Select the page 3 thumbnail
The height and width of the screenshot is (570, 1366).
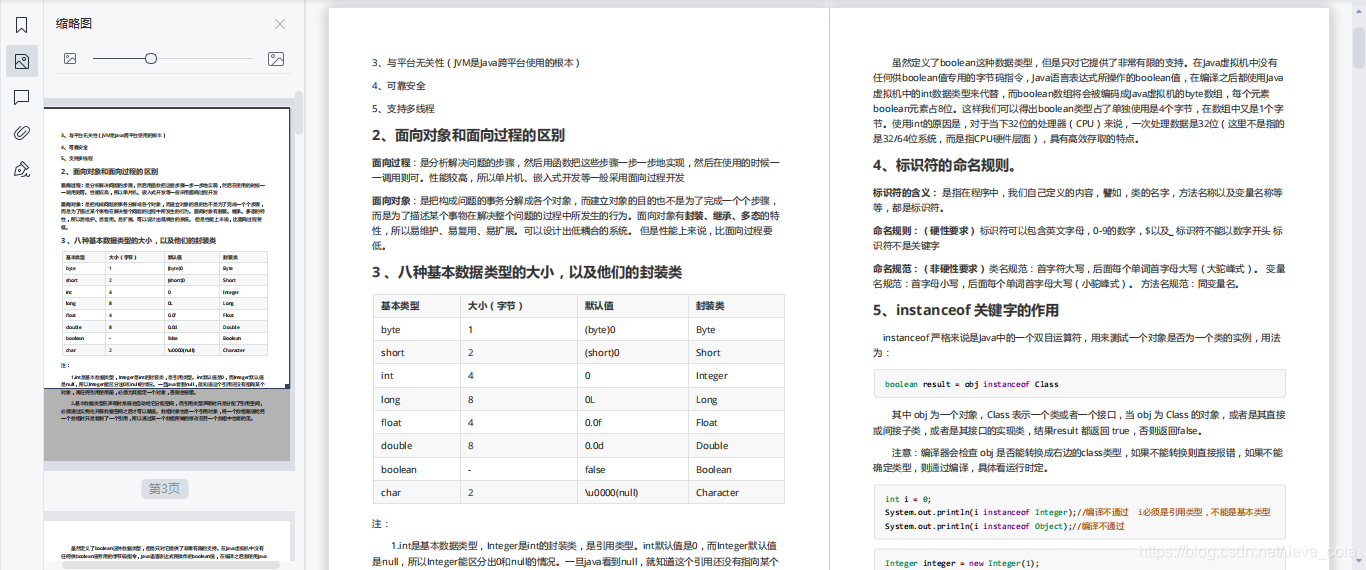[167, 284]
